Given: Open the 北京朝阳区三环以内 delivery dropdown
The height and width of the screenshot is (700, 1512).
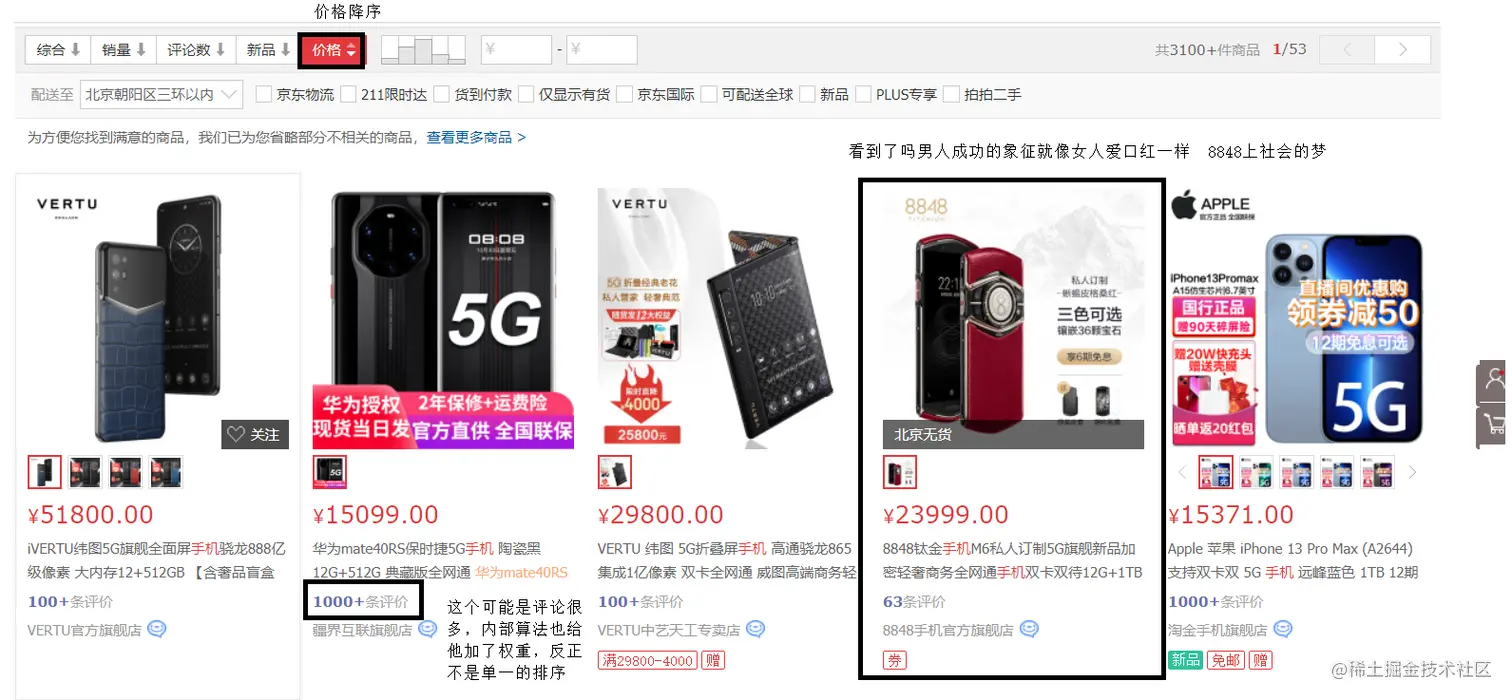Looking at the screenshot, I should point(161,95).
